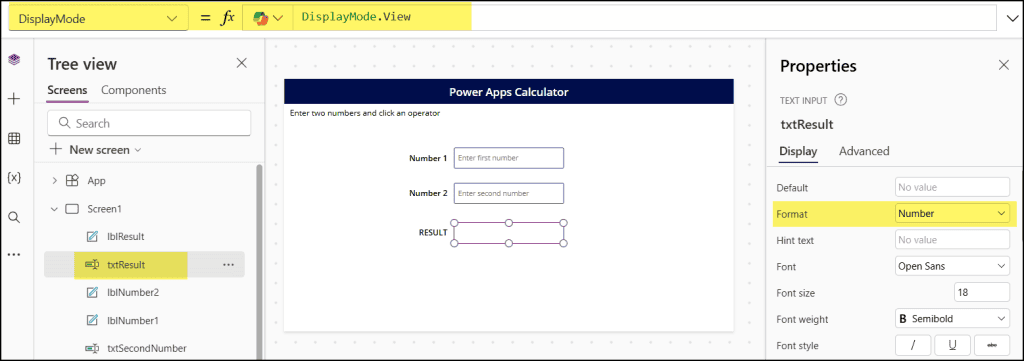Viewport: 1024px width, 361px height.
Task: Open the Data table icon in the sidebar
Action: pos(14,138)
